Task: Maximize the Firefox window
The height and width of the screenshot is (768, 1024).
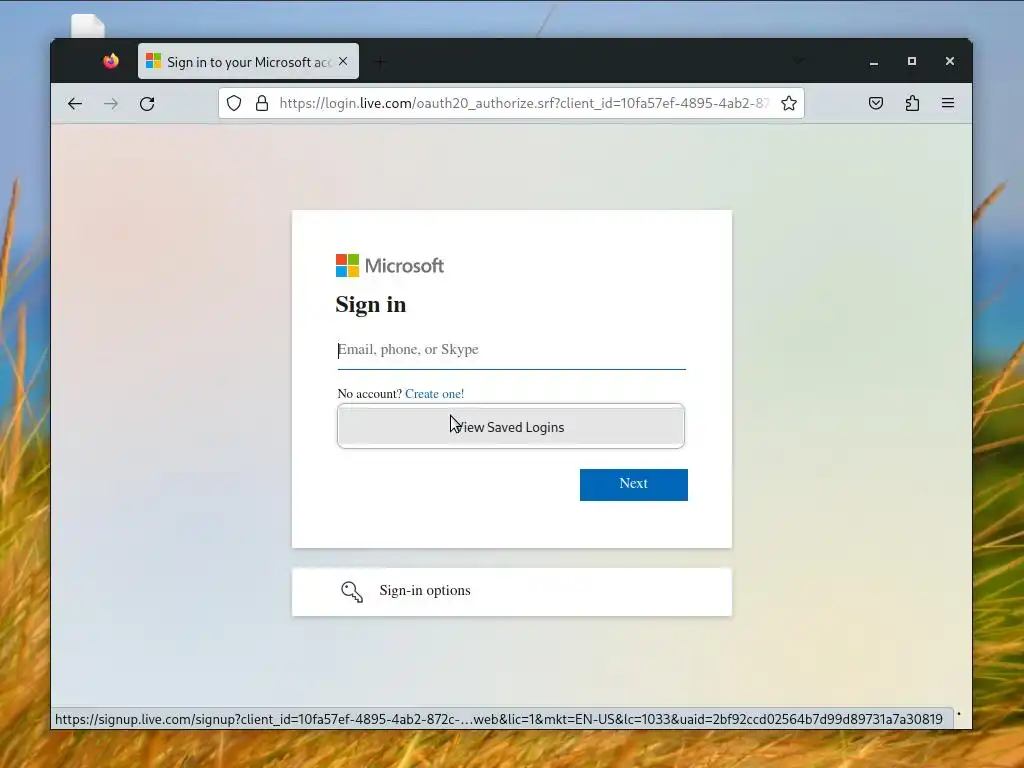Action: point(912,61)
